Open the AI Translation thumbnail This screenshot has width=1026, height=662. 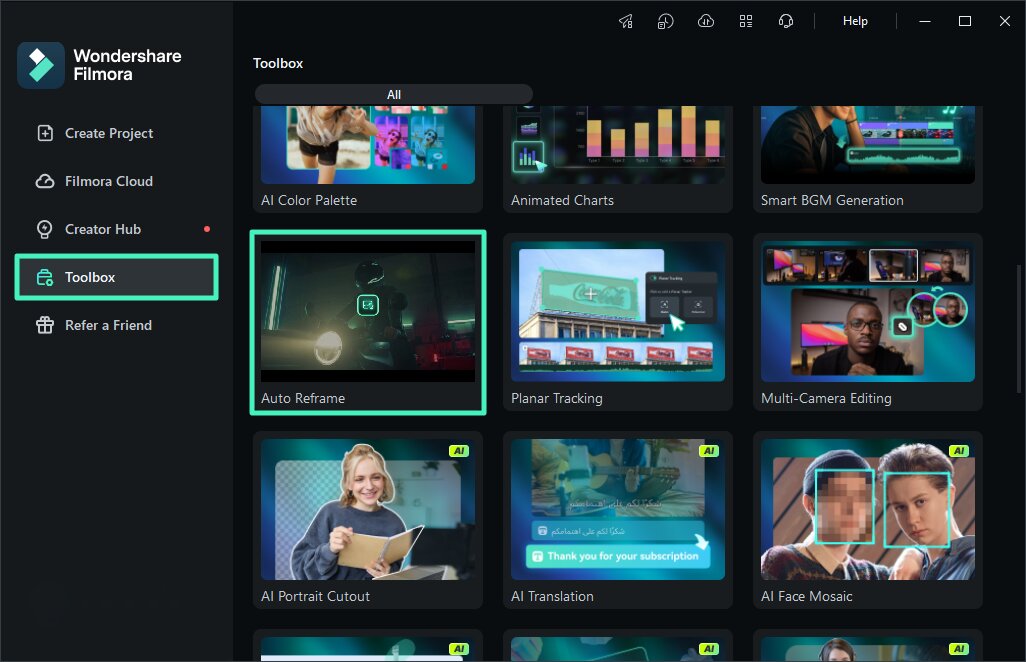tap(618, 510)
